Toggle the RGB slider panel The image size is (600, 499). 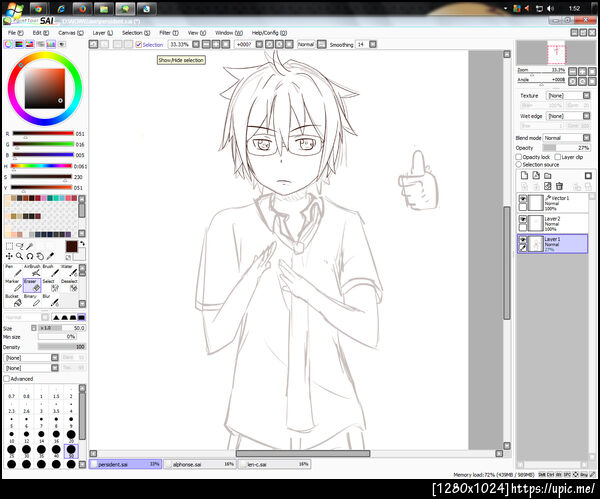click(19, 44)
